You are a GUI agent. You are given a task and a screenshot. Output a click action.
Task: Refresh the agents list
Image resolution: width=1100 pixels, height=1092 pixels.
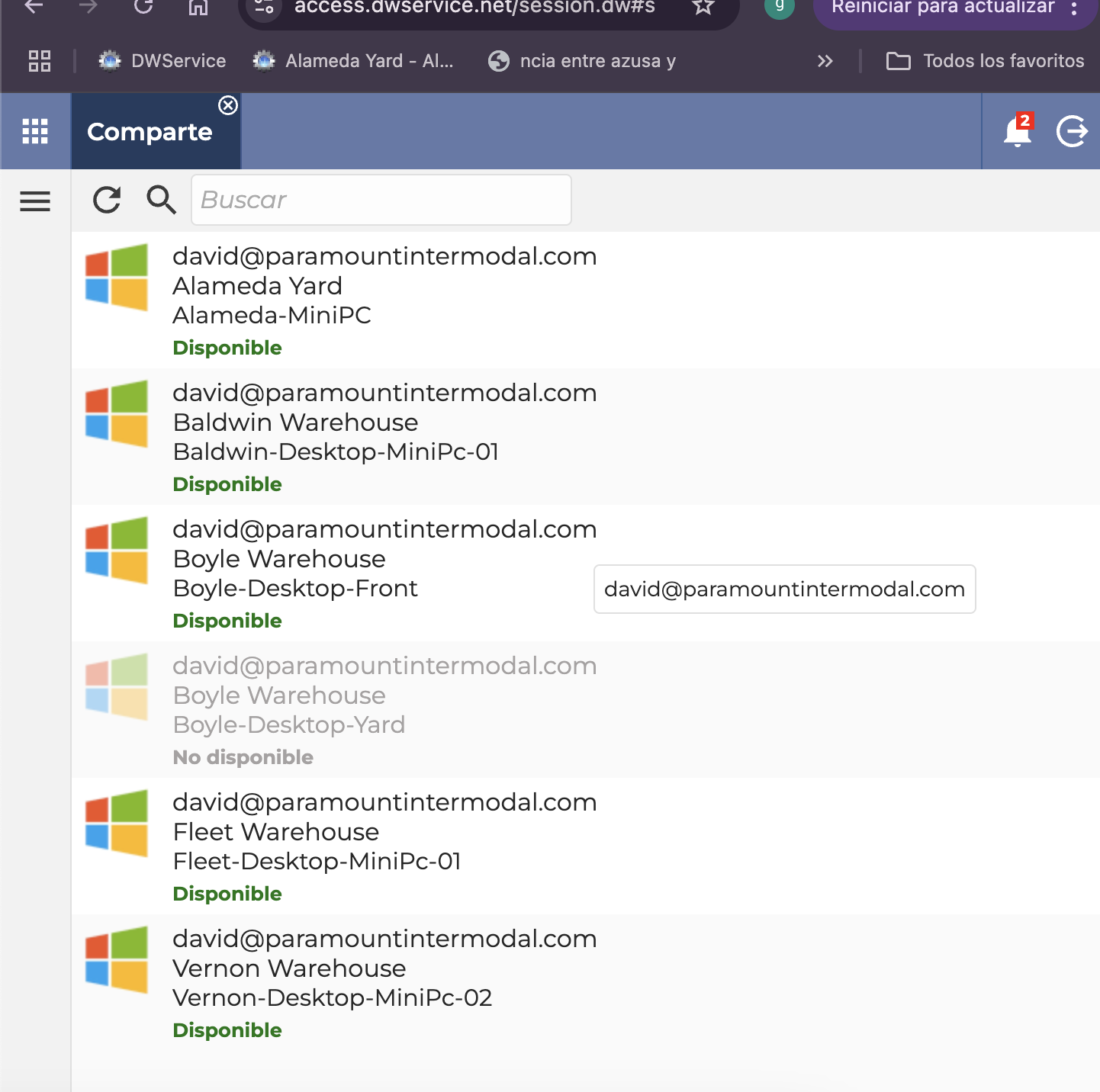pos(107,200)
